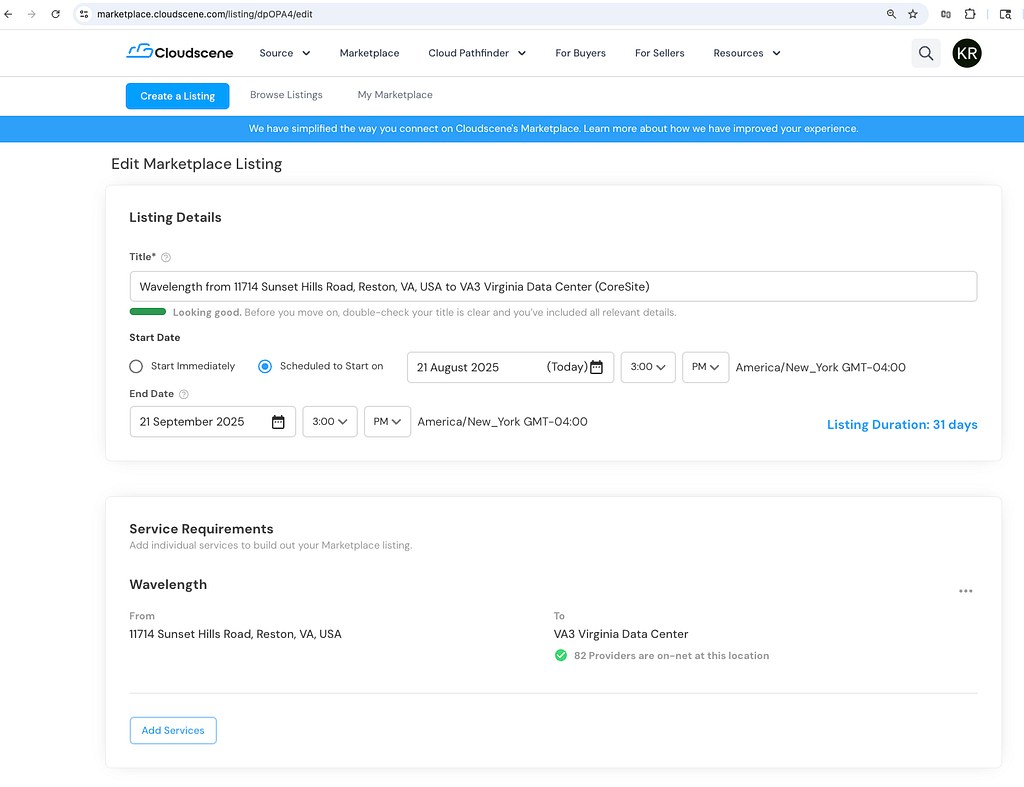Open start time 3:00 dropdown
The height and width of the screenshot is (787, 1024).
[x=648, y=367]
